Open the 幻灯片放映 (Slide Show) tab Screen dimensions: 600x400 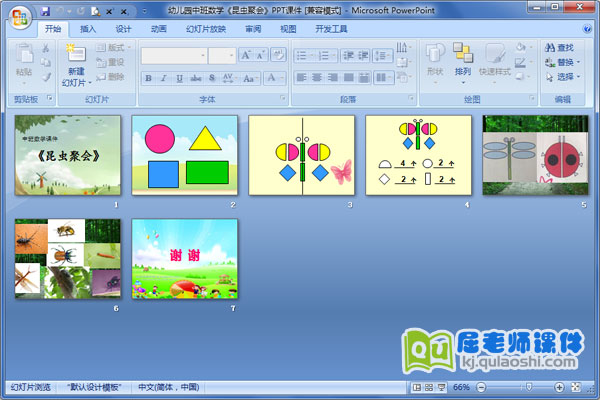point(206,30)
